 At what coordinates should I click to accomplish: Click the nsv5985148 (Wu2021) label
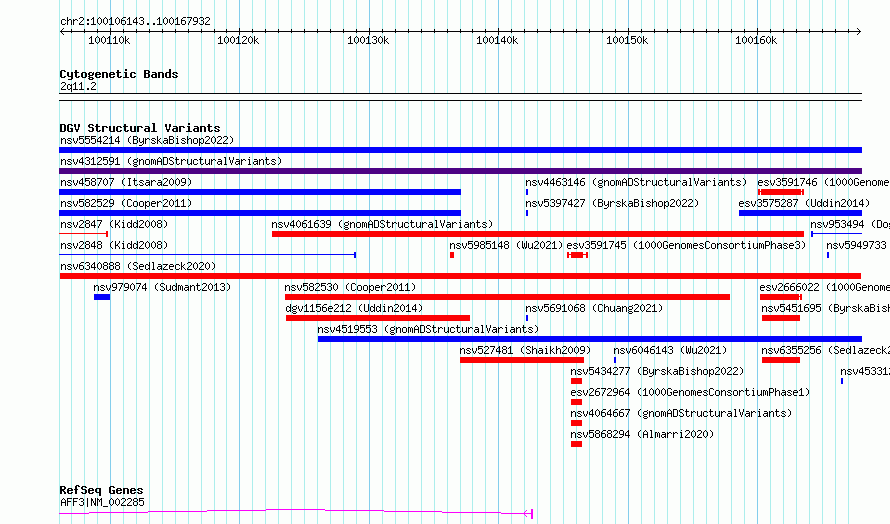(506, 245)
